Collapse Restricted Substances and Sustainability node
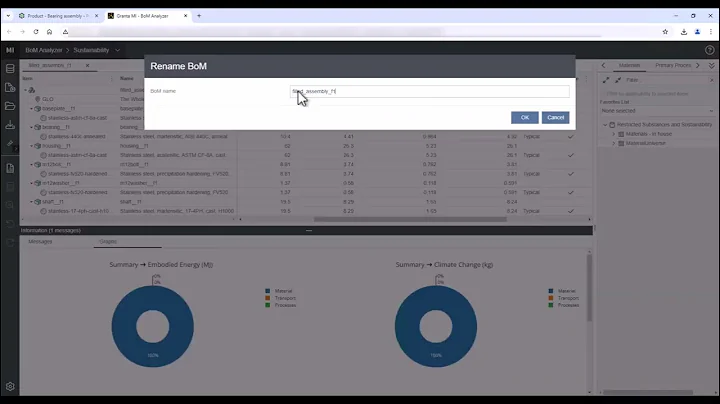This screenshot has width=720, height=404. 605,125
